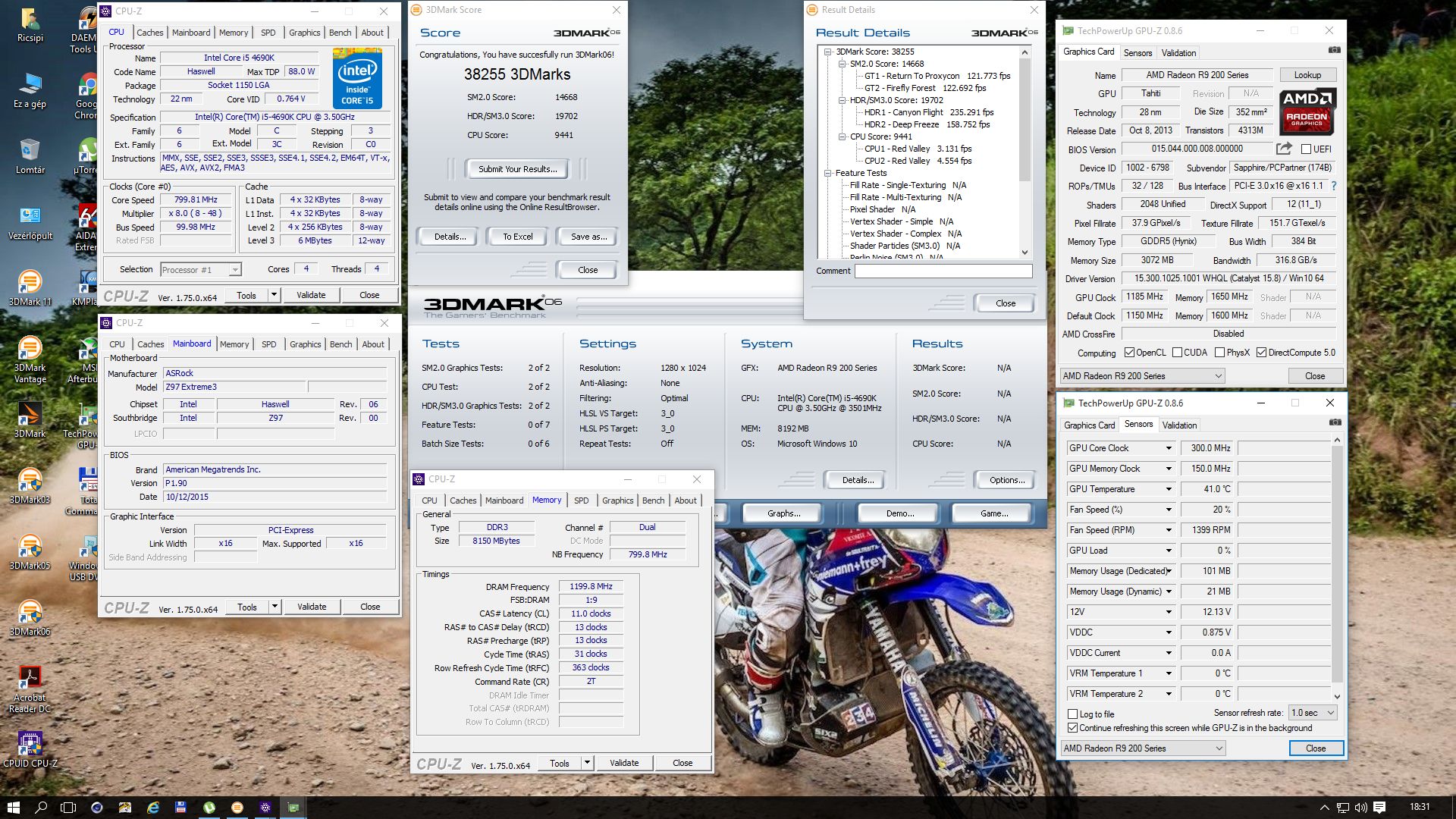Open the Tools dropdown arrow in CPU-Z Memory window
The width and height of the screenshot is (1456, 819).
[587, 763]
